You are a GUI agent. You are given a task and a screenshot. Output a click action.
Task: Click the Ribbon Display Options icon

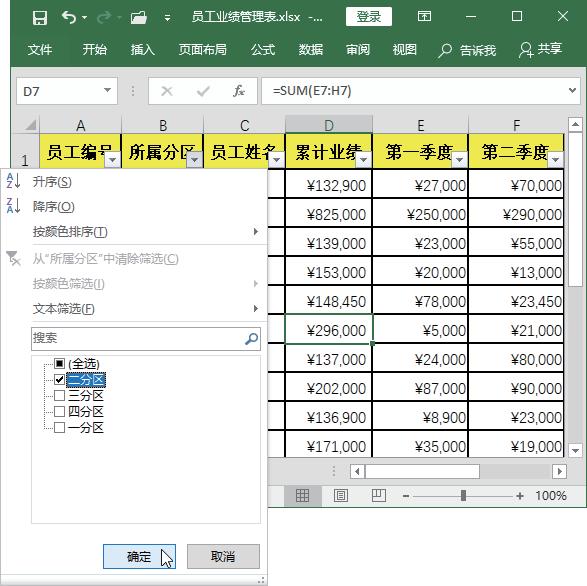[424, 16]
